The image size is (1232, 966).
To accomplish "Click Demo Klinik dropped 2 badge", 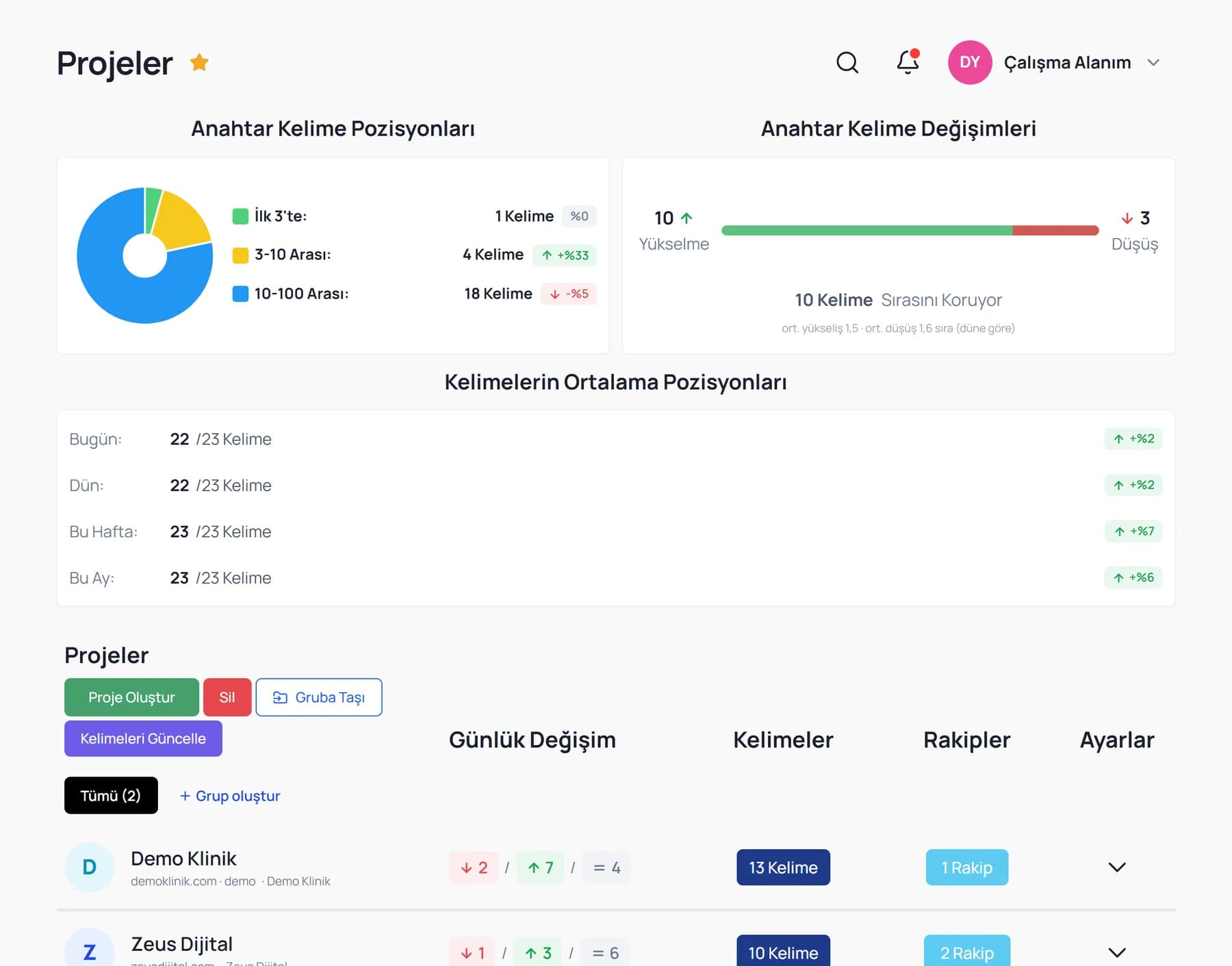I will coord(474,867).
